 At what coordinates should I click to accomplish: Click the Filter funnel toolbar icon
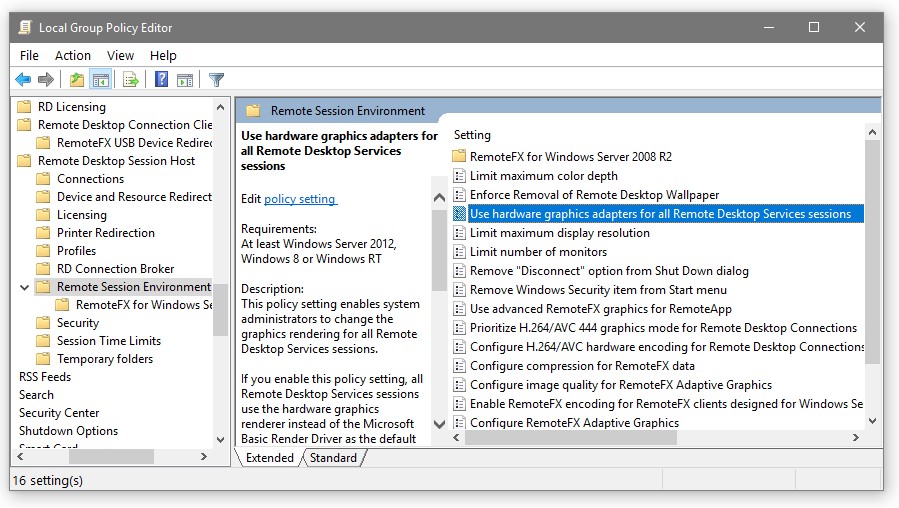(x=216, y=80)
